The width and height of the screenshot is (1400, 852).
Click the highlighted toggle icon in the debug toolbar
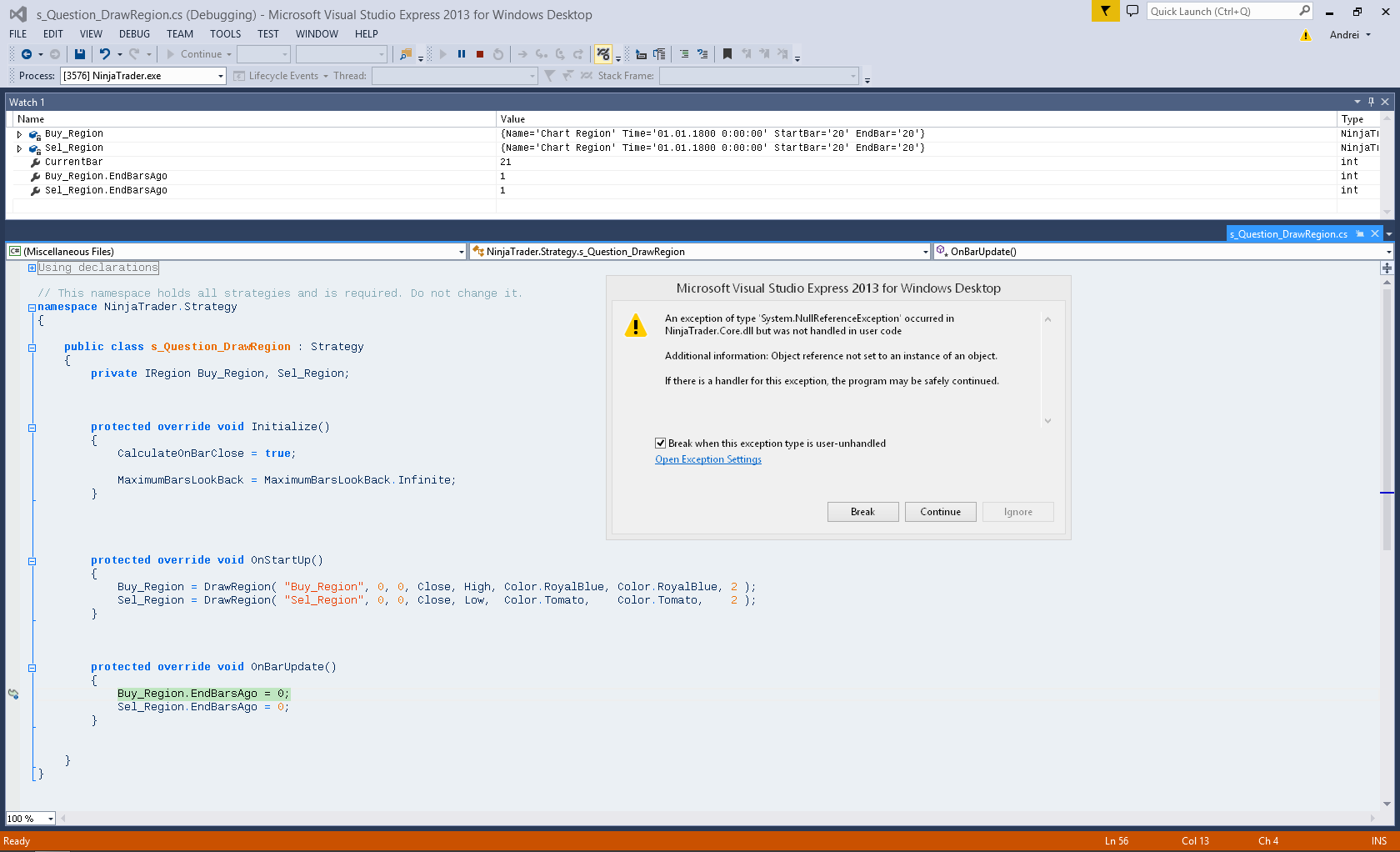pyautogui.click(x=603, y=54)
